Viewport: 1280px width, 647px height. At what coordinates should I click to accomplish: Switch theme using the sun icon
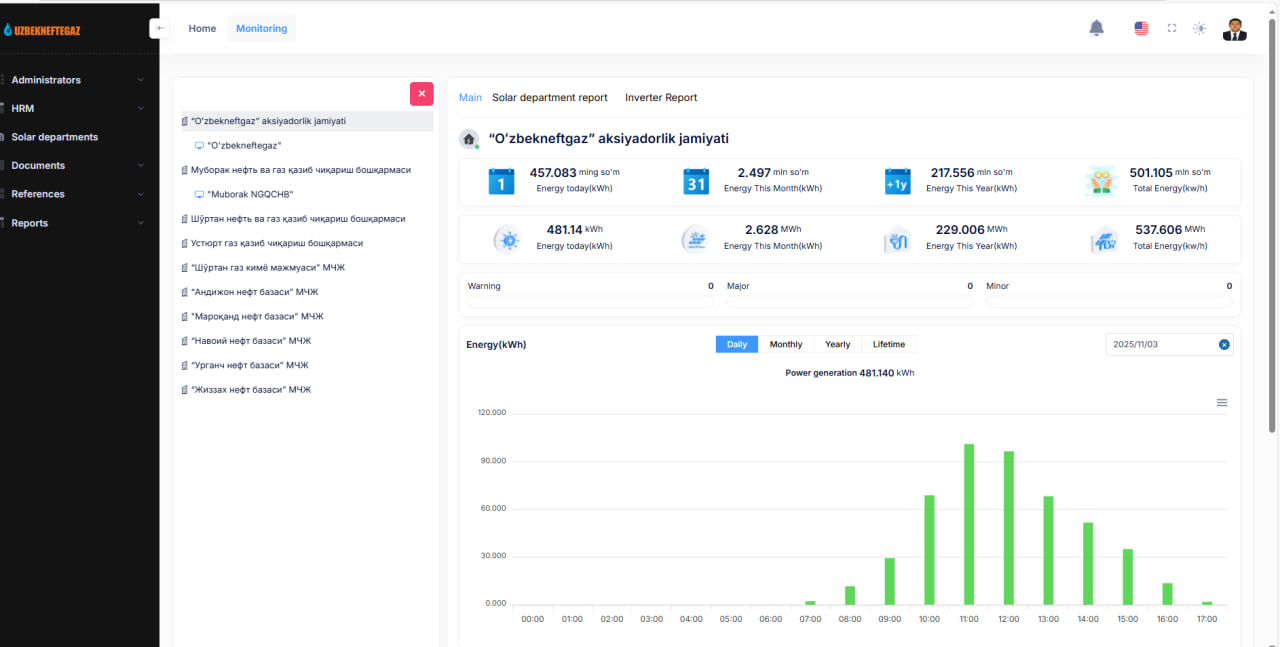(1200, 28)
